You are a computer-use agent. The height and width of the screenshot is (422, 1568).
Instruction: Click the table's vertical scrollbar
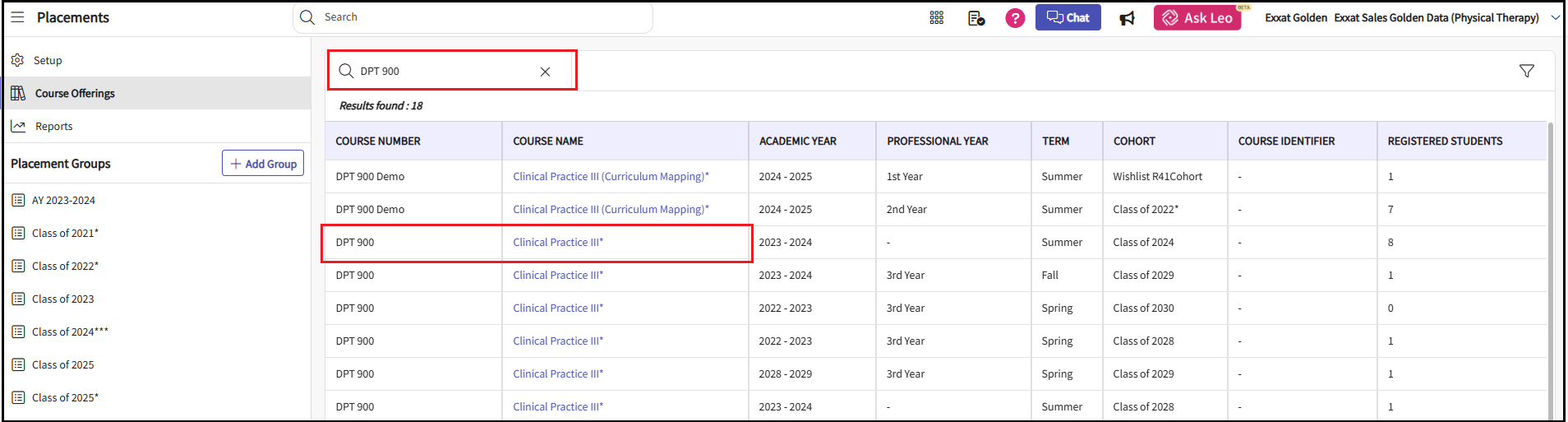point(1550,271)
